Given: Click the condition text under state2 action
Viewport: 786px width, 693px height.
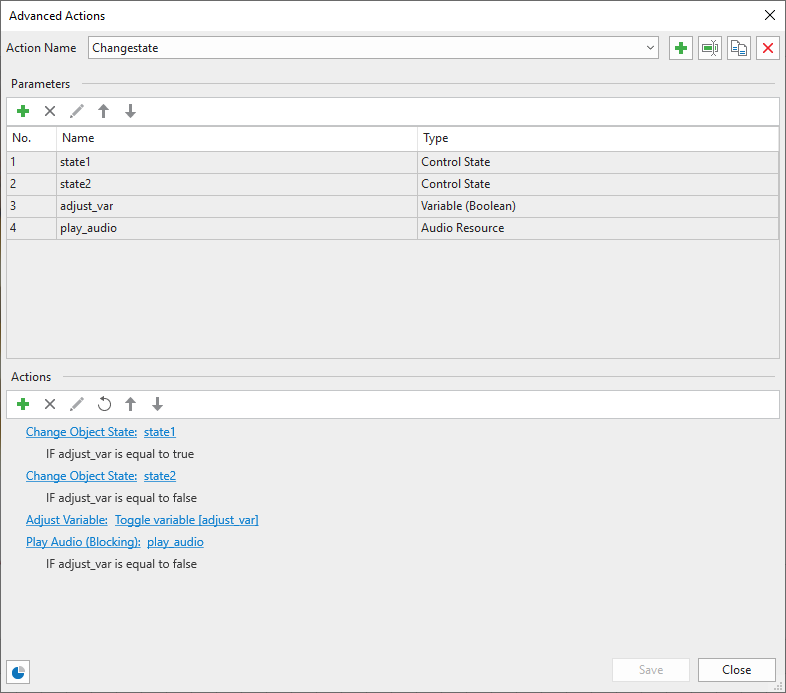Looking at the screenshot, I should click(x=121, y=498).
